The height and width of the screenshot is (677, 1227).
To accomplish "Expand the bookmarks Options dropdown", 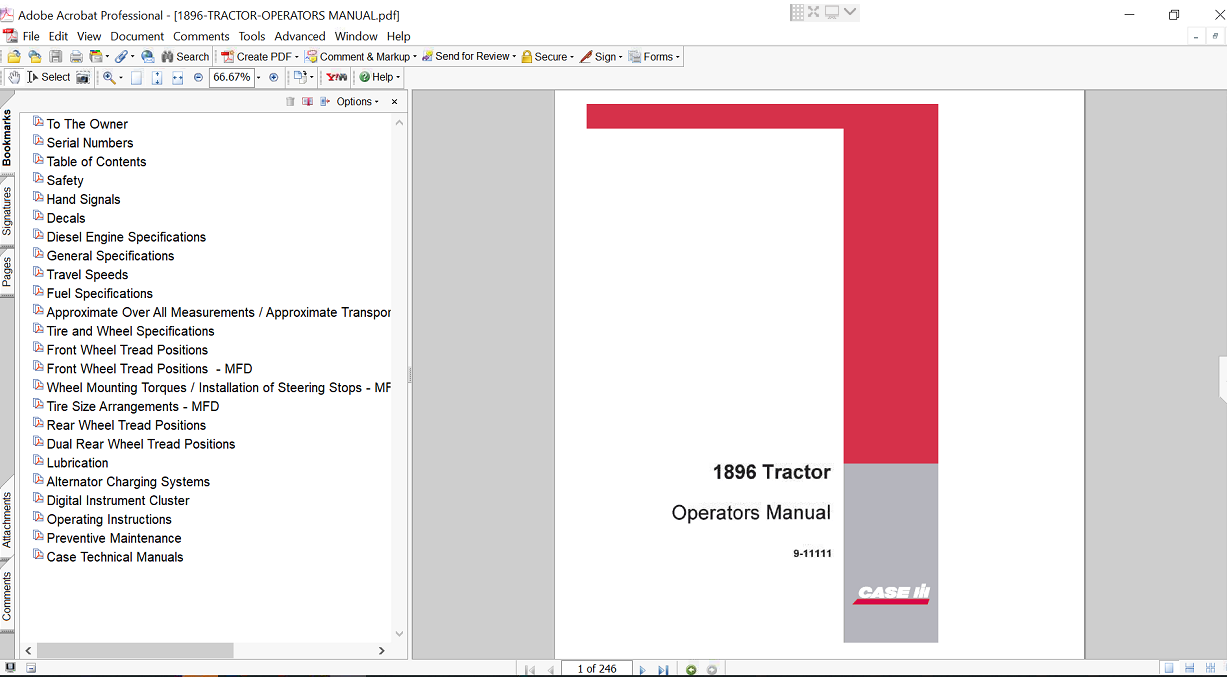I will pyautogui.click(x=357, y=102).
